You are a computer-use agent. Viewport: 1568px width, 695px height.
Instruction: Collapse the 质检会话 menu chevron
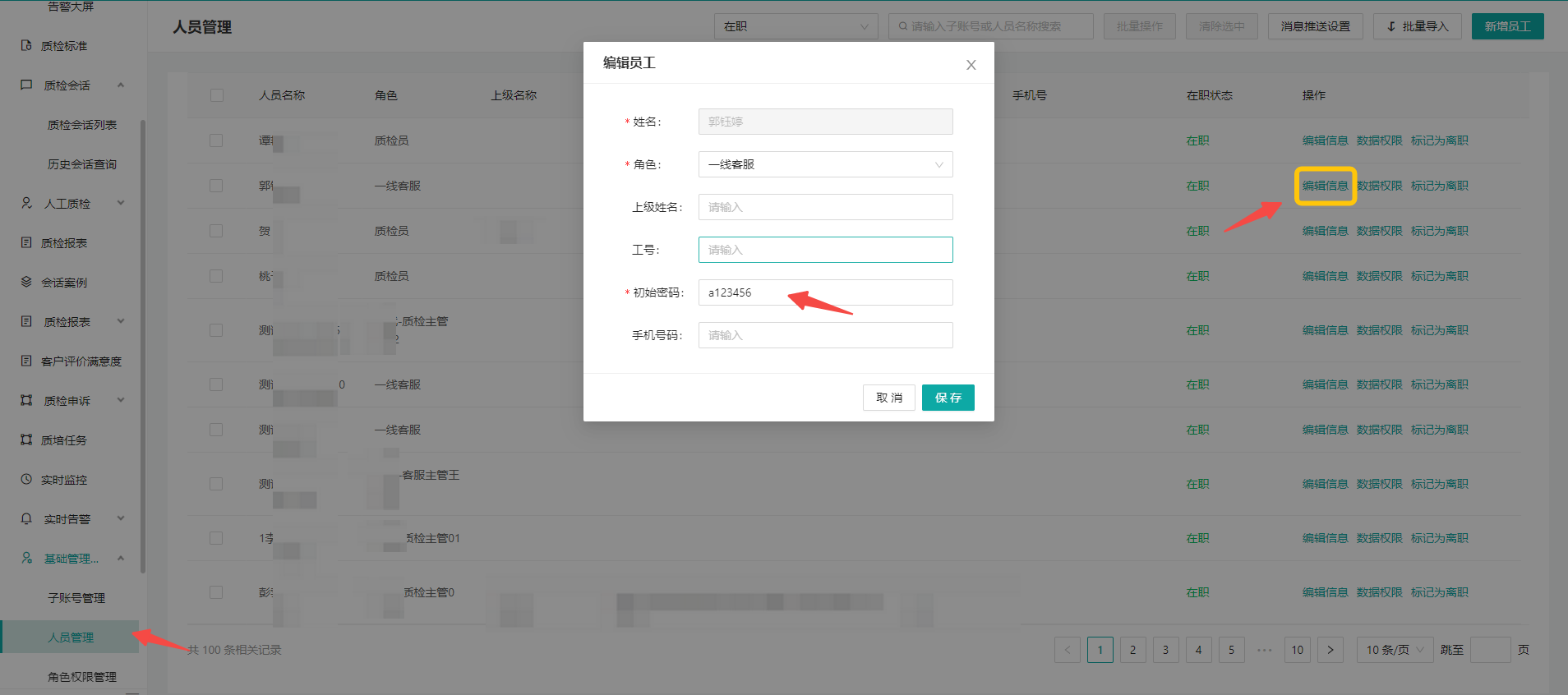(x=121, y=85)
